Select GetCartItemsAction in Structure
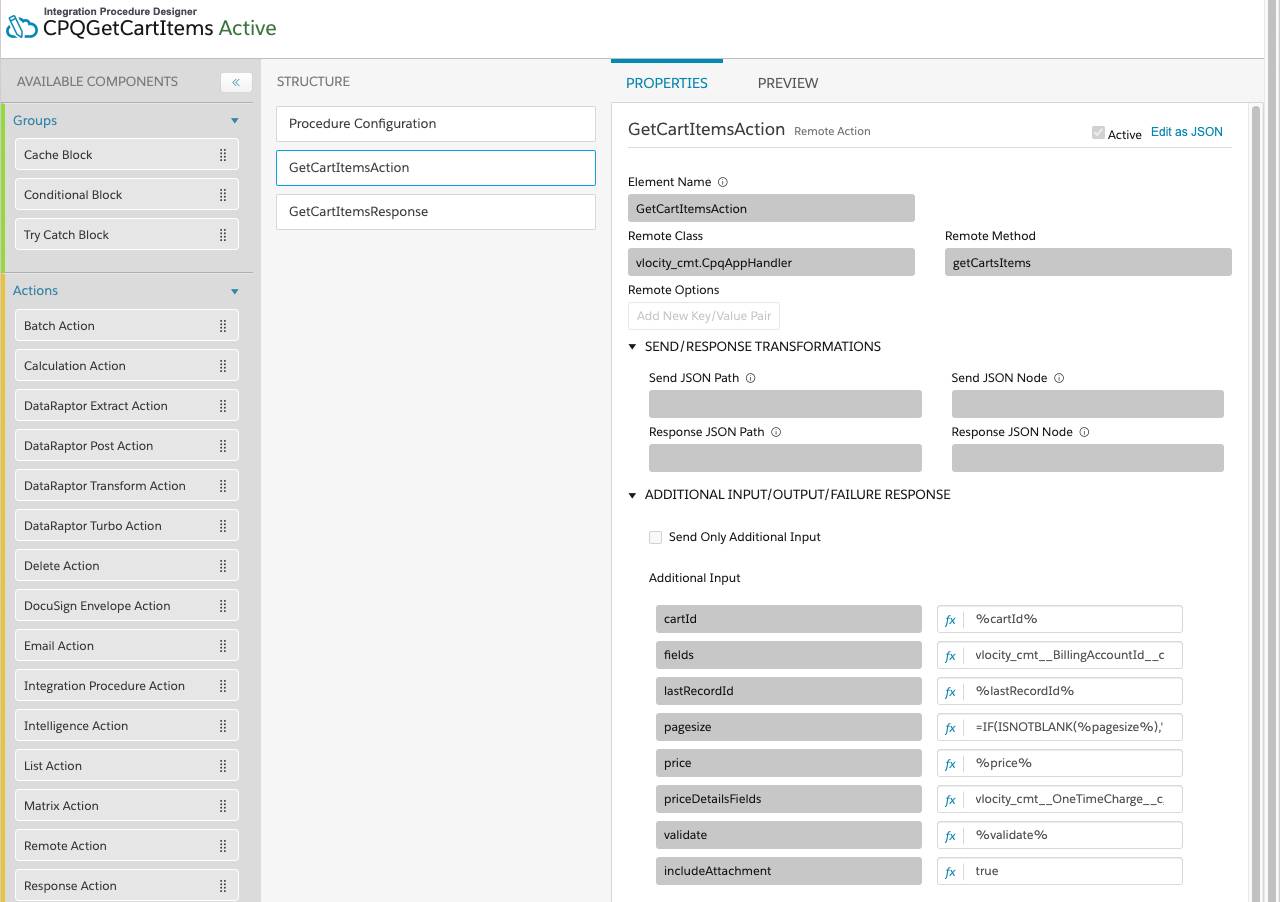Viewport: 1280px width, 902px height. (436, 168)
